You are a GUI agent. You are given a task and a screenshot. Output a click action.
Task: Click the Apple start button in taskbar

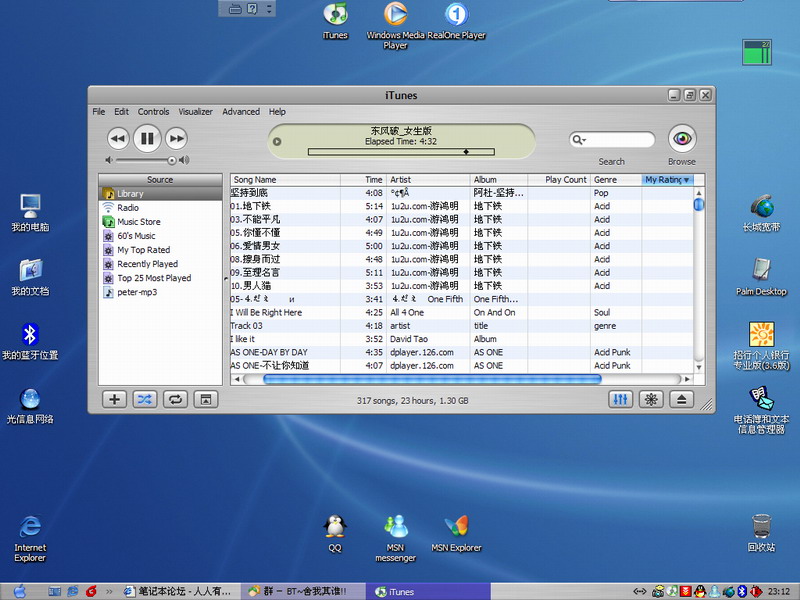coord(20,591)
